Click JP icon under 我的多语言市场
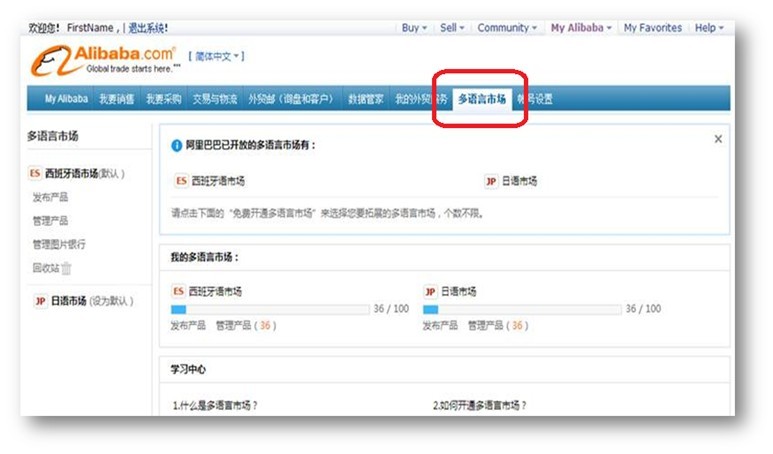 pos(430,291)
